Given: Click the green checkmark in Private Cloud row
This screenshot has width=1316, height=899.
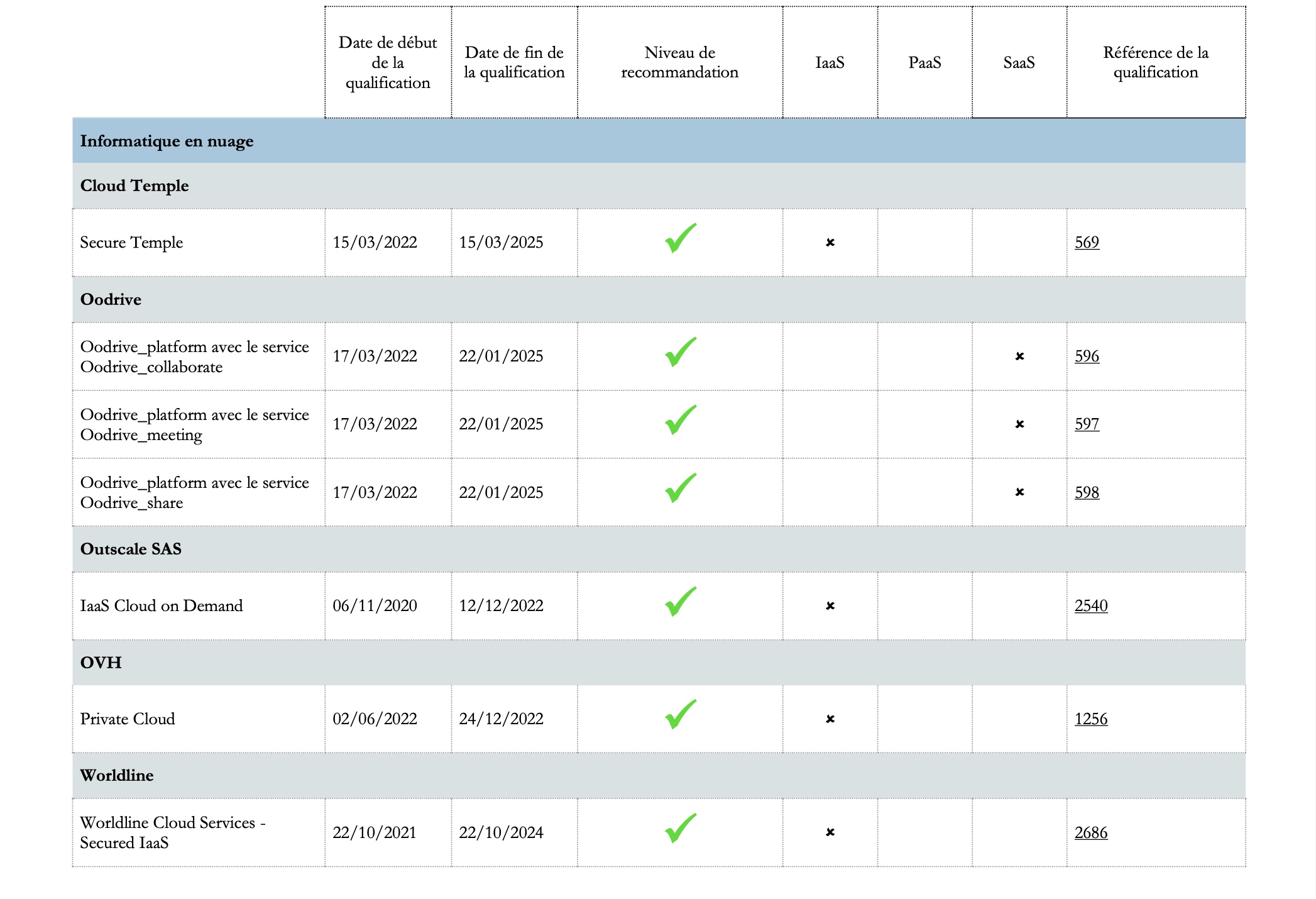Looking at the screenshot, I should coord(681,715).
